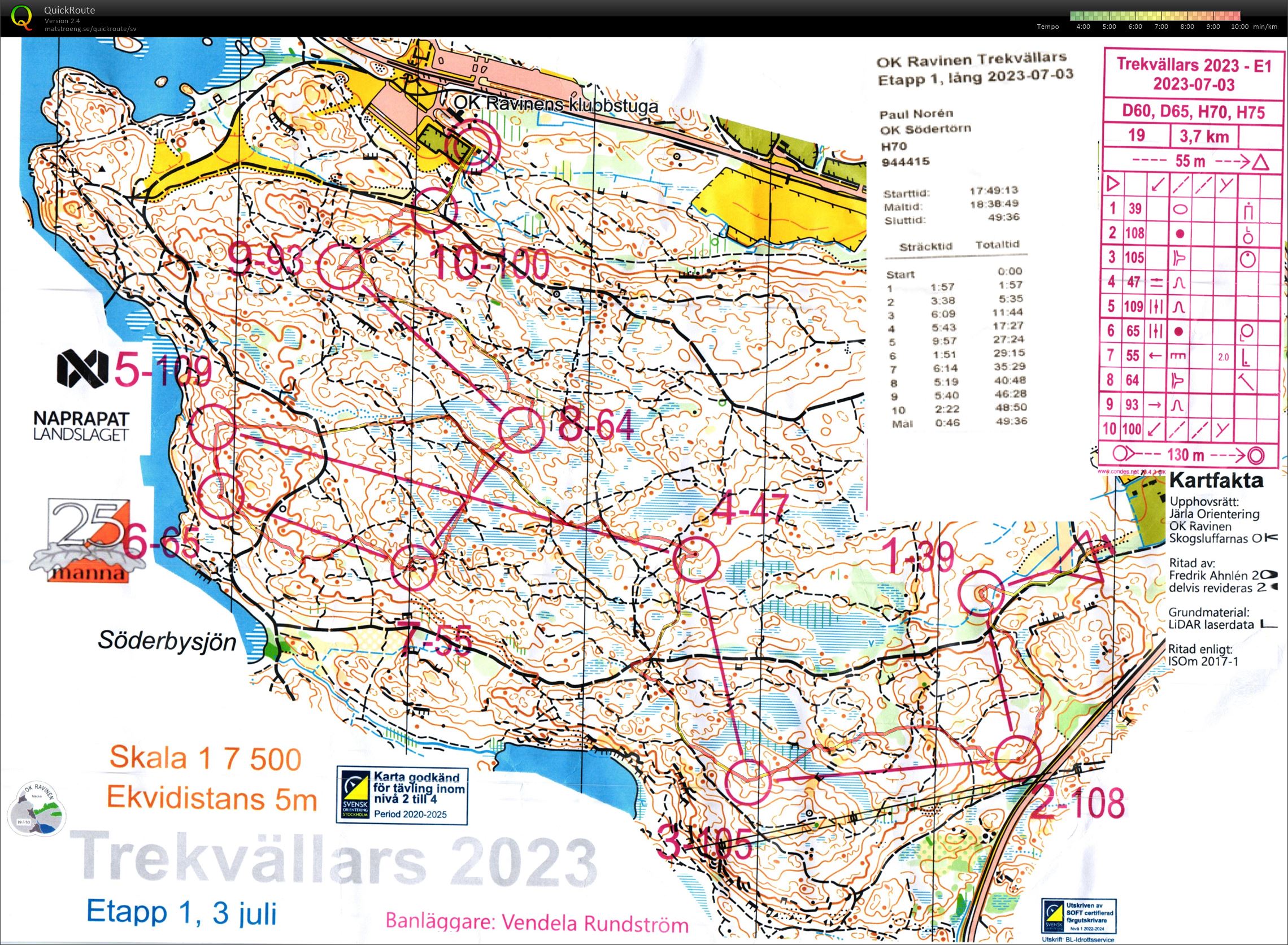Click the 6-65 control label
This screenshot has width=1288, height=945.
(162, 542)
